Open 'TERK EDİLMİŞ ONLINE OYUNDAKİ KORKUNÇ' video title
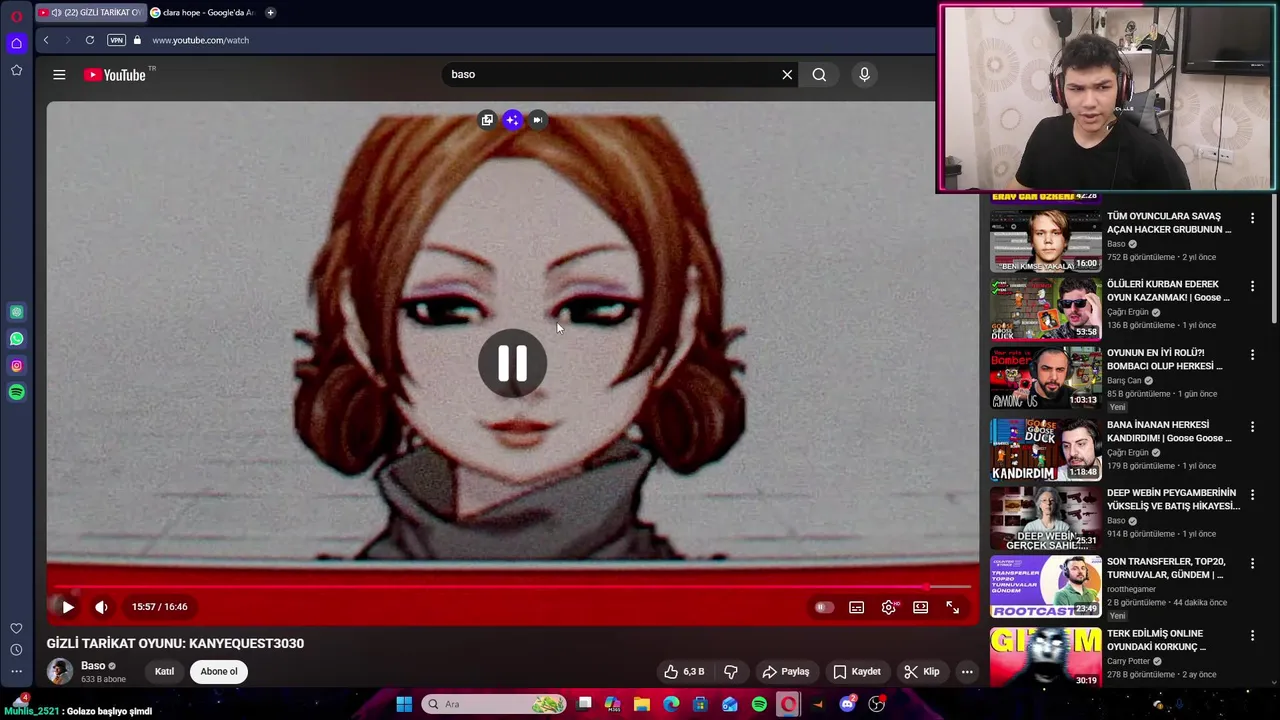The height and width of the screenshot is (720, 1280). [x=1156, y=640]
